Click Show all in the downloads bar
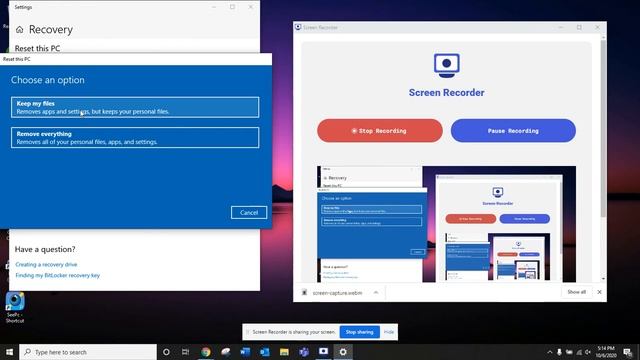 576,292
